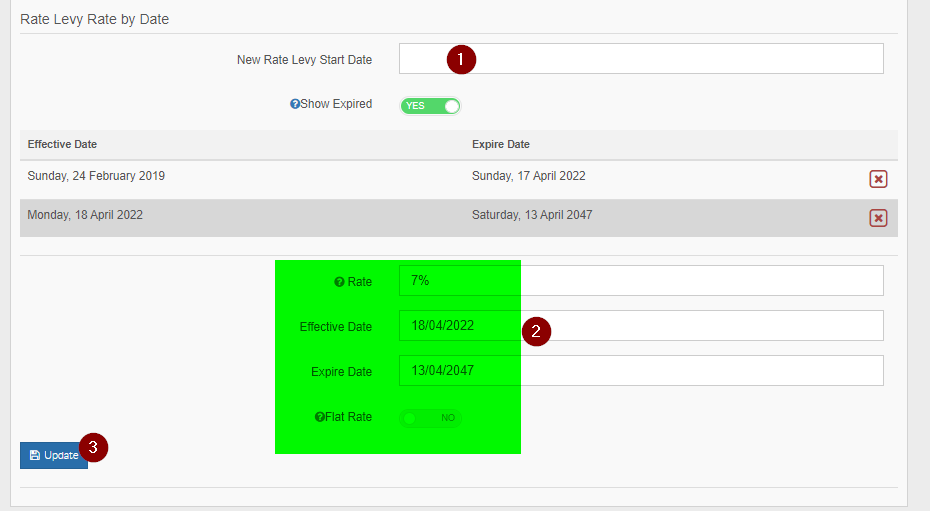Delete the 24 February 2019 rate row
The height and width of the screenshot is (511, 930).
(x=878, y=178)
